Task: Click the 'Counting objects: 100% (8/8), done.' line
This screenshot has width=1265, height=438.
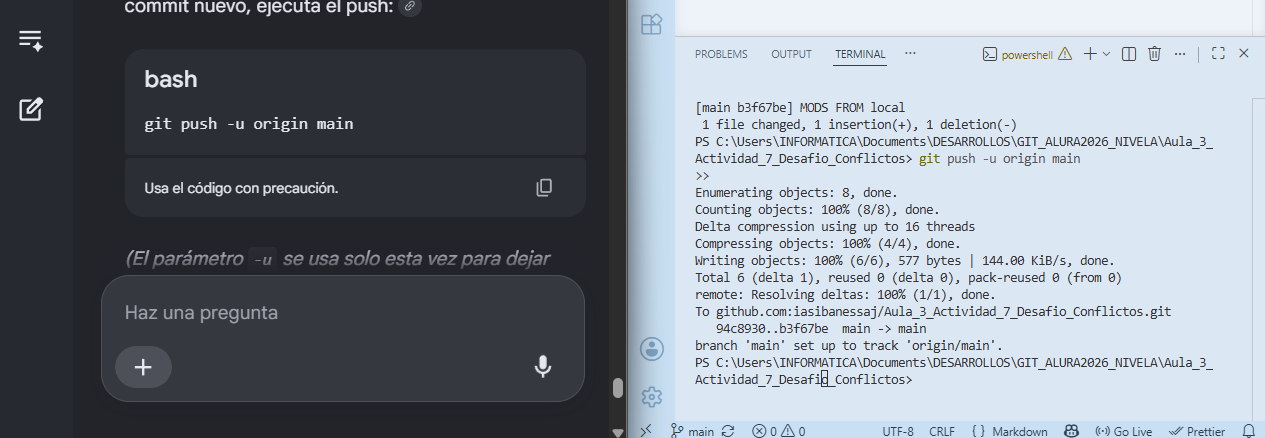Action: point(817,209)
